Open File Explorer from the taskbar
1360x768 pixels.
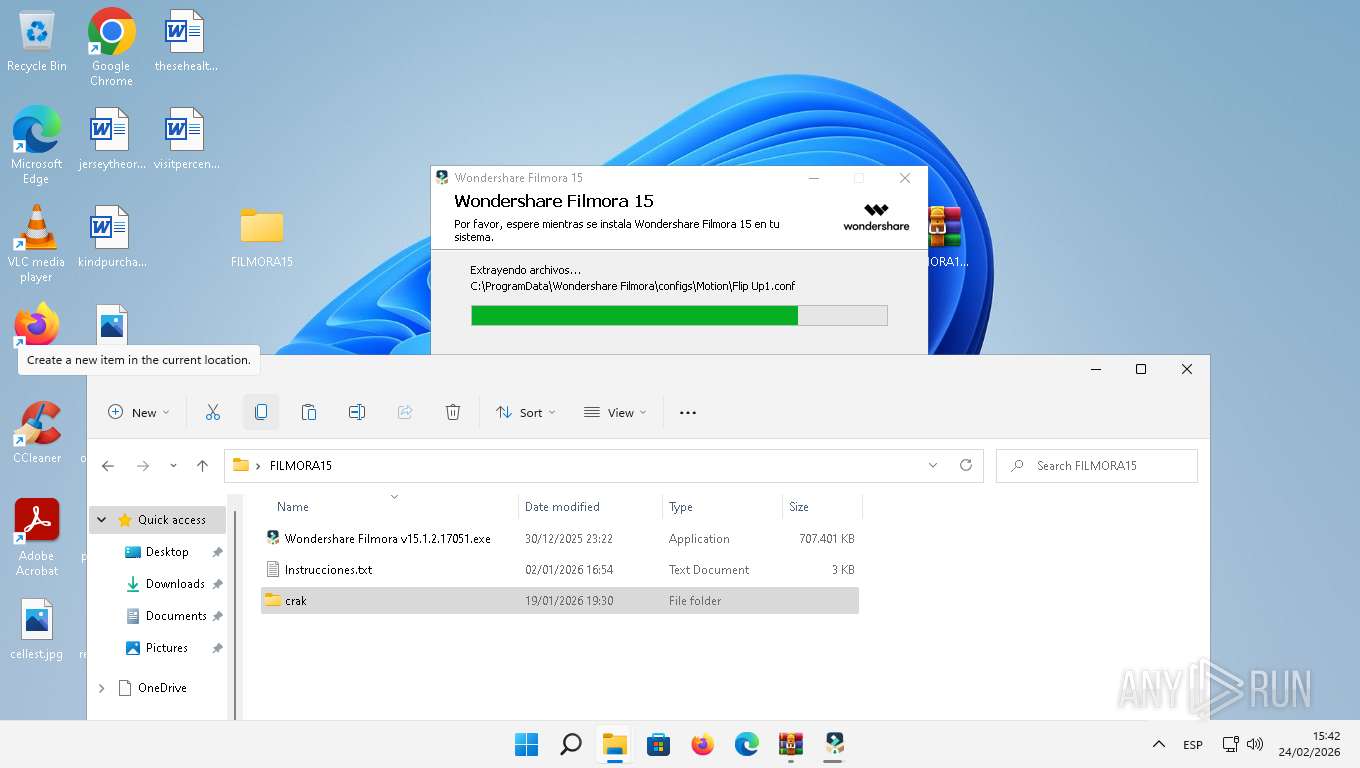coord(614,744)
